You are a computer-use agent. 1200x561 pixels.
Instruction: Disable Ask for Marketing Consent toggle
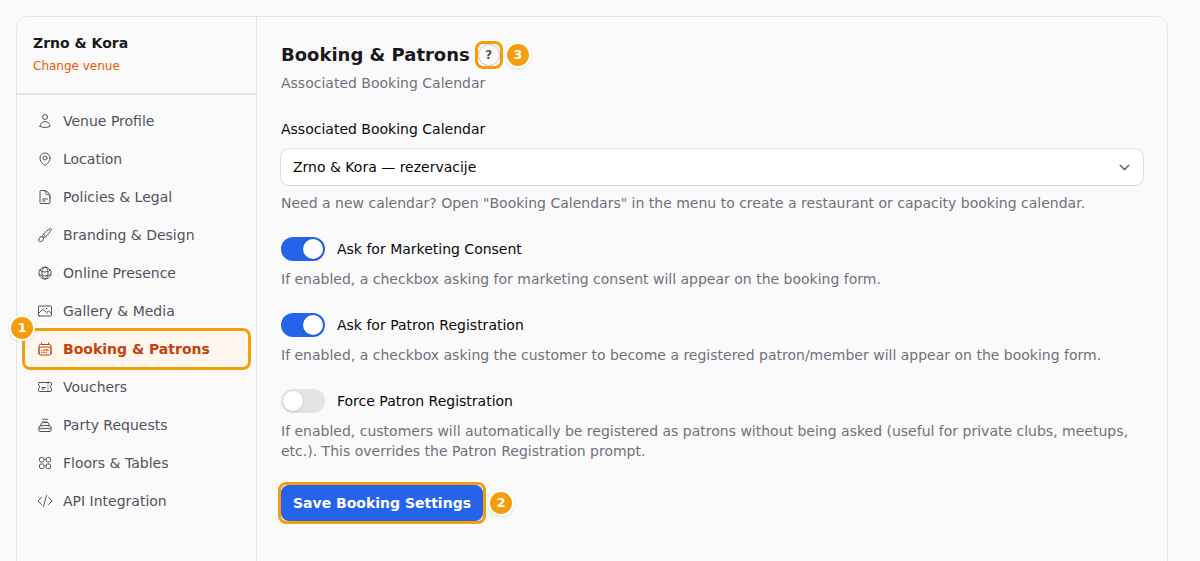tap(303, 249)
